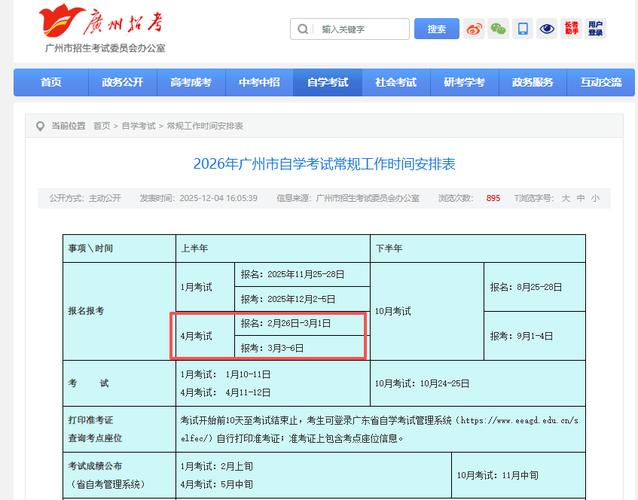Click text 1月考试：2月上旬

[216, 466]
